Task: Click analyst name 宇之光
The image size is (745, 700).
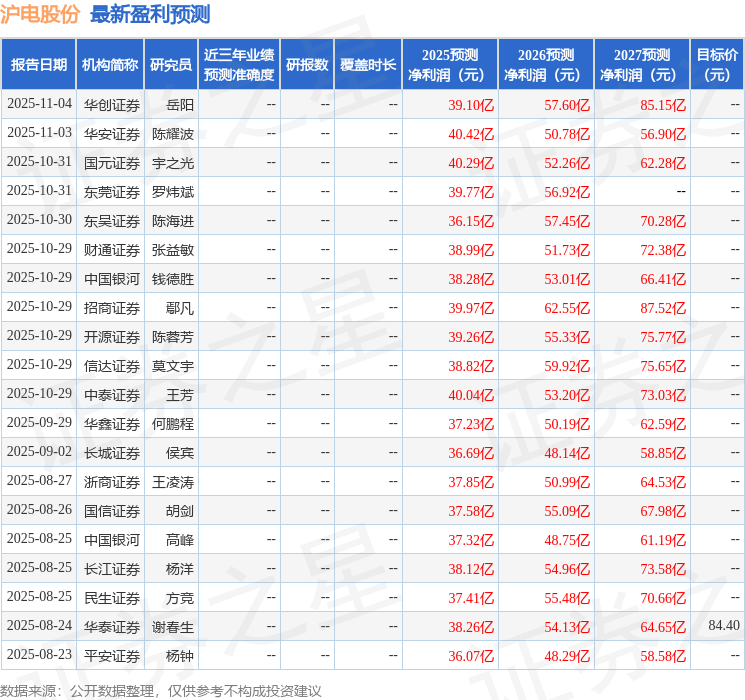Action: click(x=173, y=163)
